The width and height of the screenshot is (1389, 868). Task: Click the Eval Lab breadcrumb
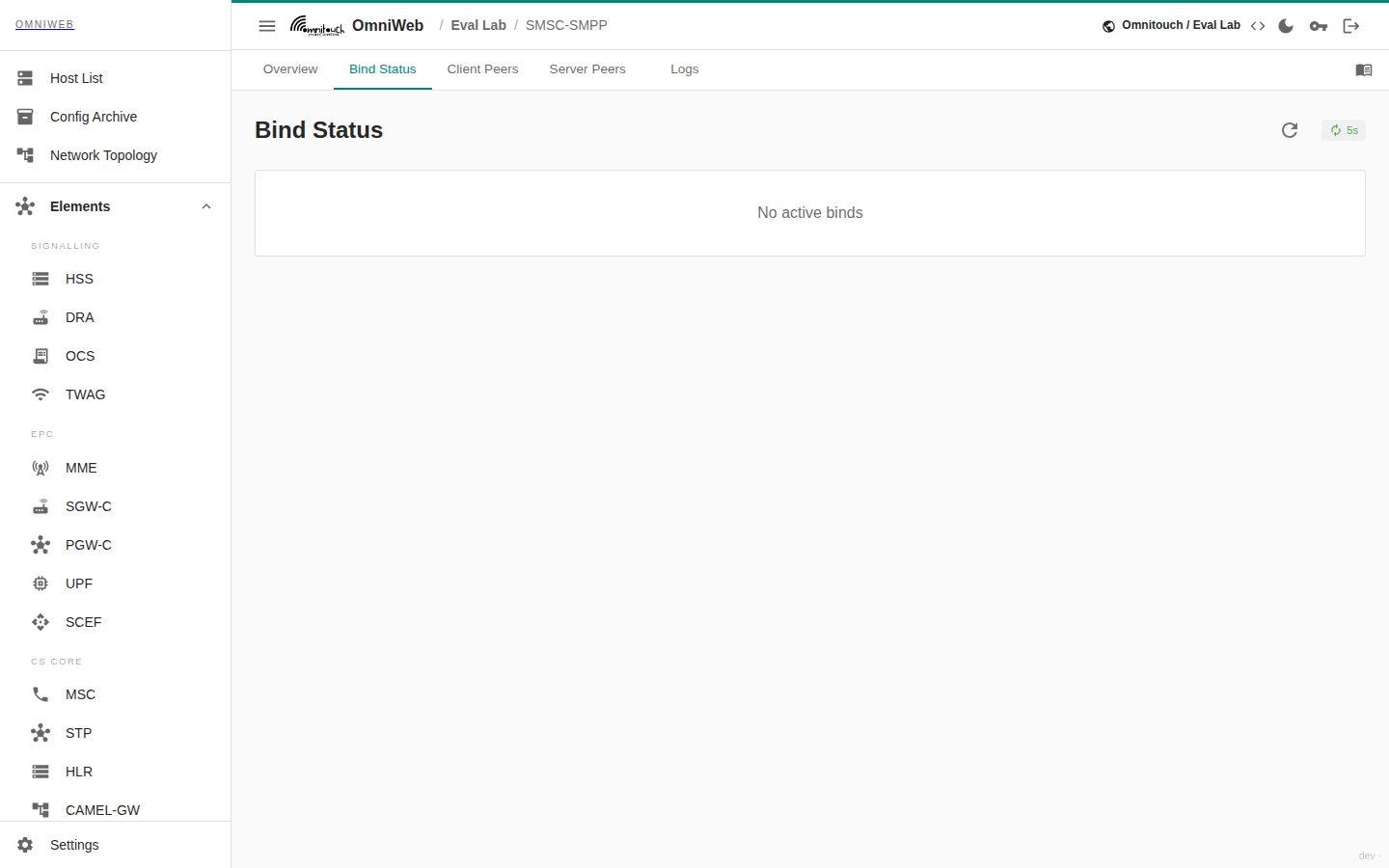(478, 25)
